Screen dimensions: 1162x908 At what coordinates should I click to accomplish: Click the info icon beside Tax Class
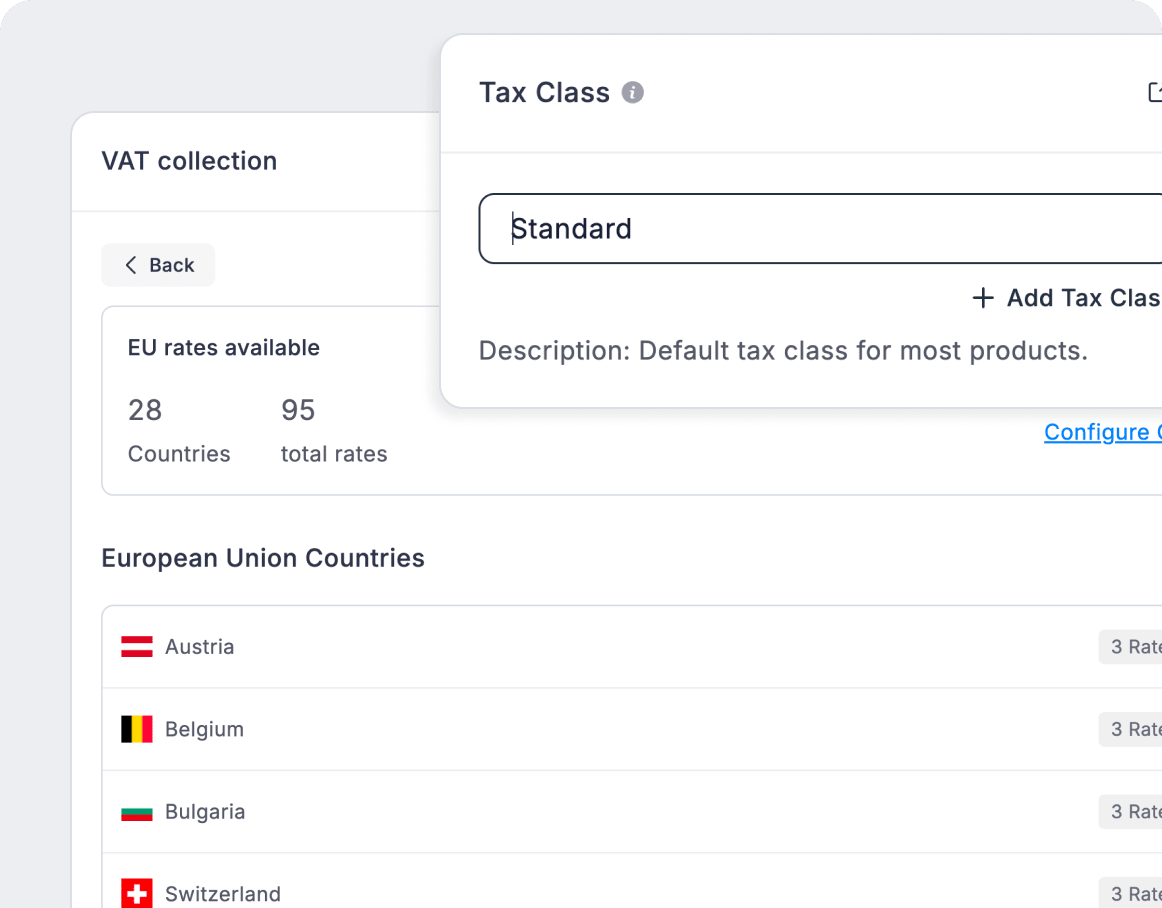(x=633, y=92)
